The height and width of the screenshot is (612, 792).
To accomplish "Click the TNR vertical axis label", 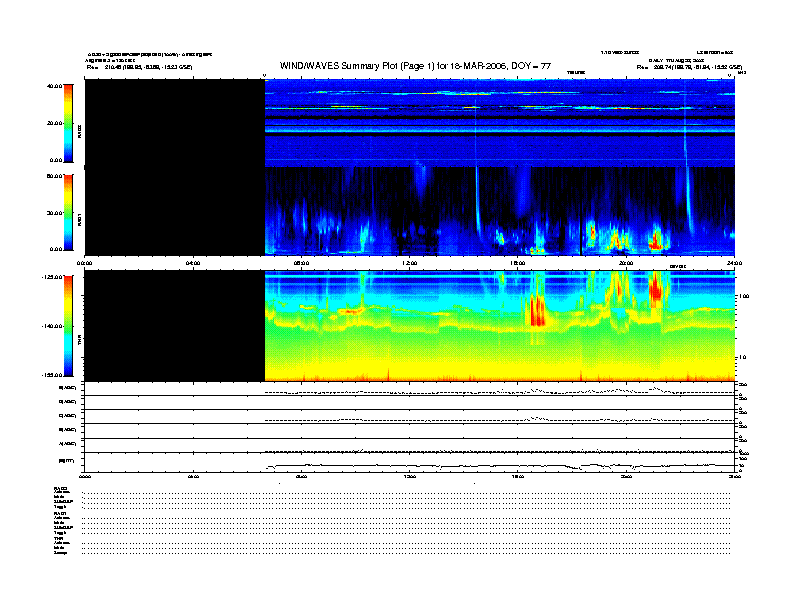I will click(x=79, y=342).
